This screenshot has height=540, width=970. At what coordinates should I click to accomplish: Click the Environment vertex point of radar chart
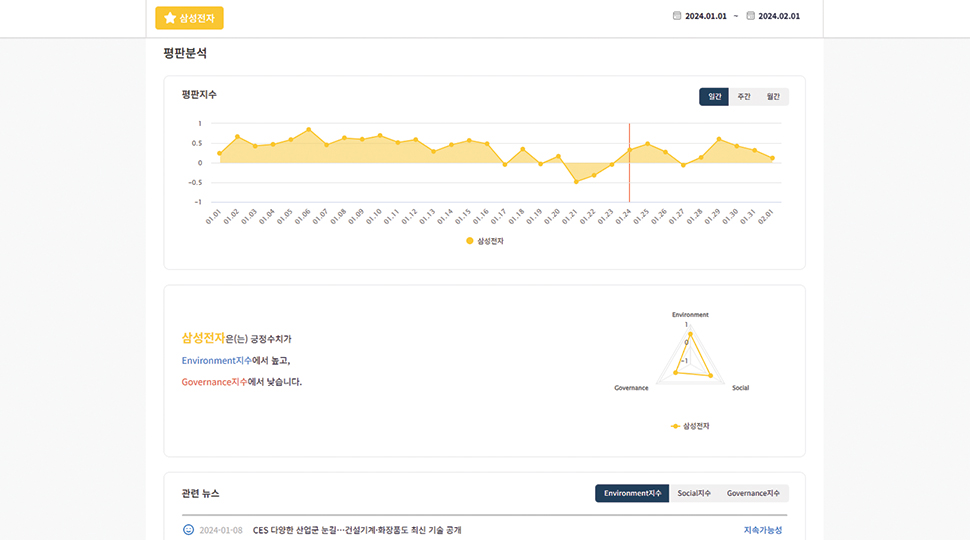pyautogui.click(x=690, y=335)
